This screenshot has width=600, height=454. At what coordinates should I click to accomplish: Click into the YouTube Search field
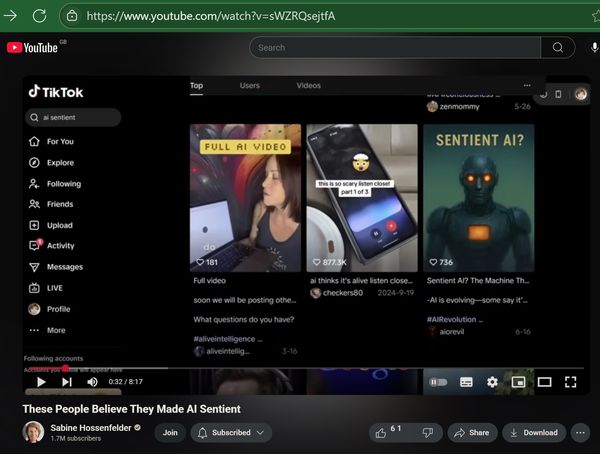pyautogui.click(x=395, y=47)
